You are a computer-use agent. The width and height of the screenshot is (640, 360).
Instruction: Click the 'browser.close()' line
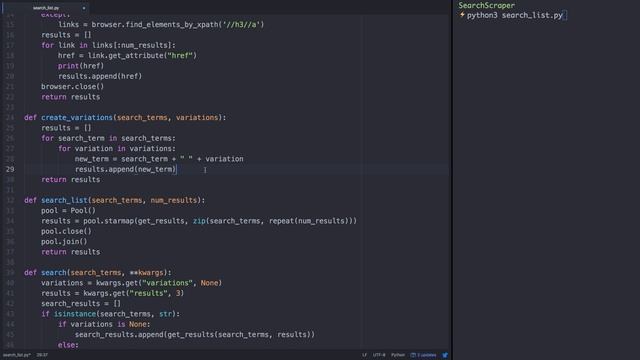click(72, 87)
